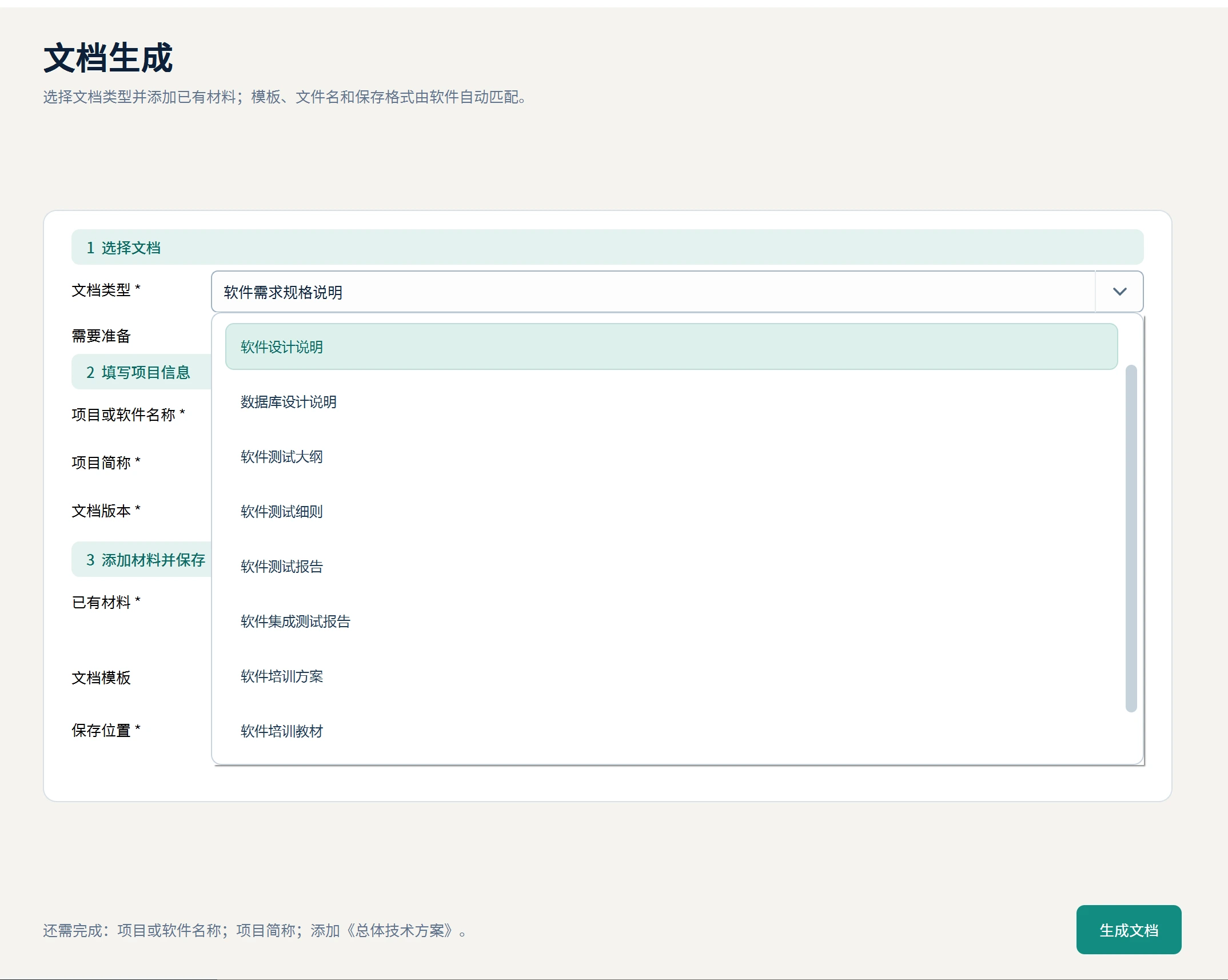This screenshot has width=1228, height=980.
Task: Click the dropdown list scrollbar thumb
Action: (1131, 538)
